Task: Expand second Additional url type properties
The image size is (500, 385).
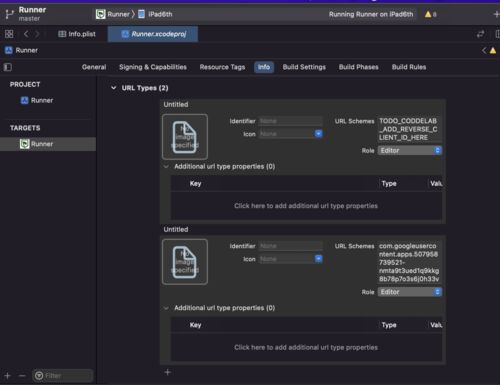Action: [166, 308]
